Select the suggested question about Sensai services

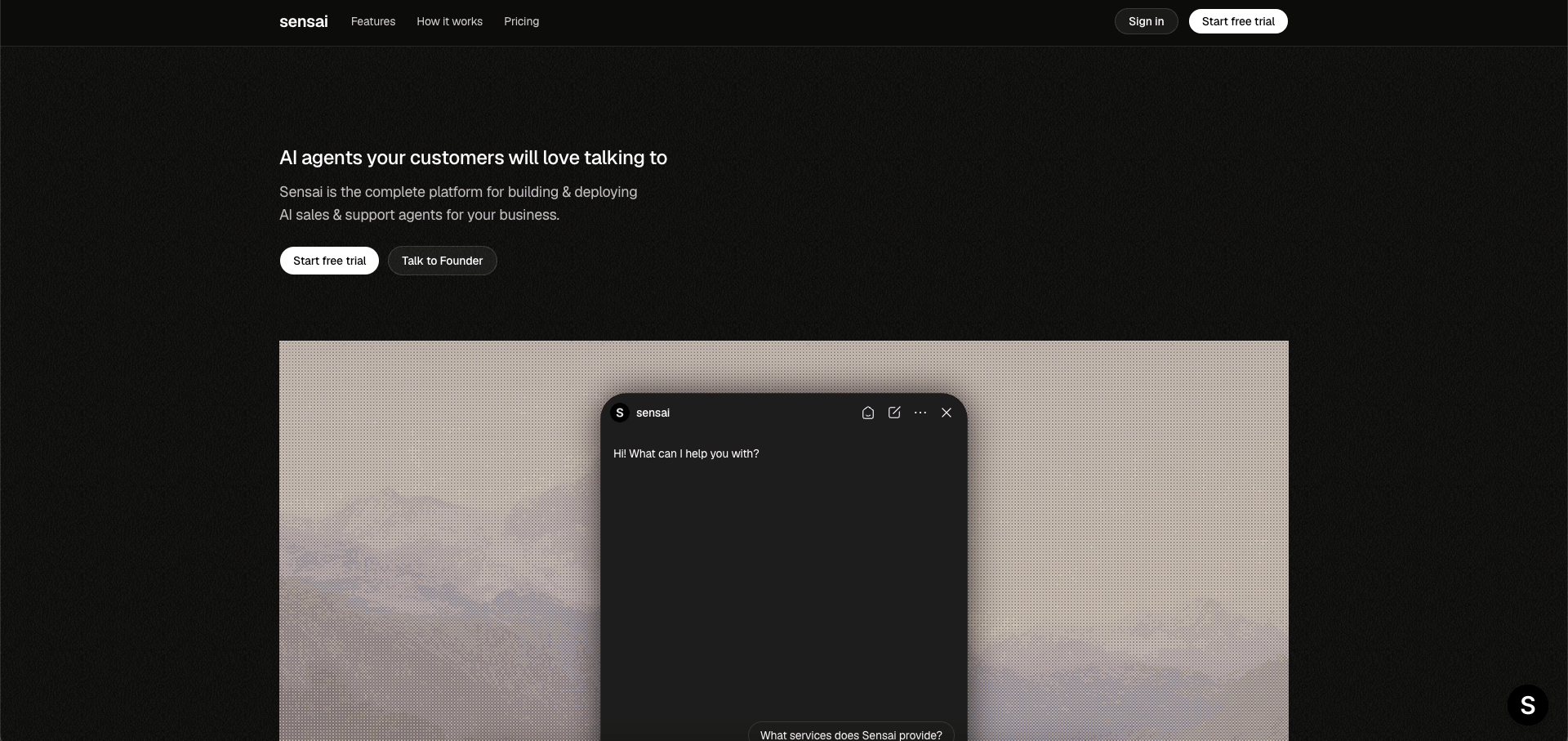coord(851,733)
